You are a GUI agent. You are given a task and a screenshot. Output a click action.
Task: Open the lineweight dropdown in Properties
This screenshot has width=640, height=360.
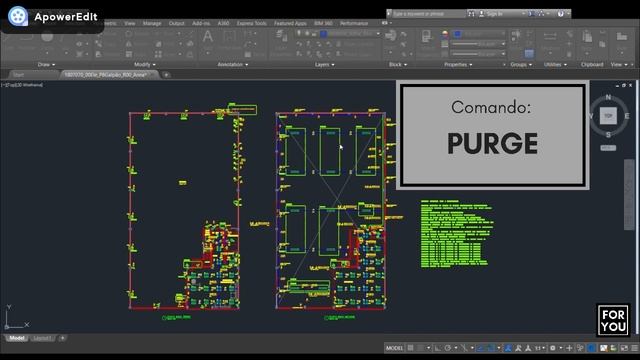[478, 44]
